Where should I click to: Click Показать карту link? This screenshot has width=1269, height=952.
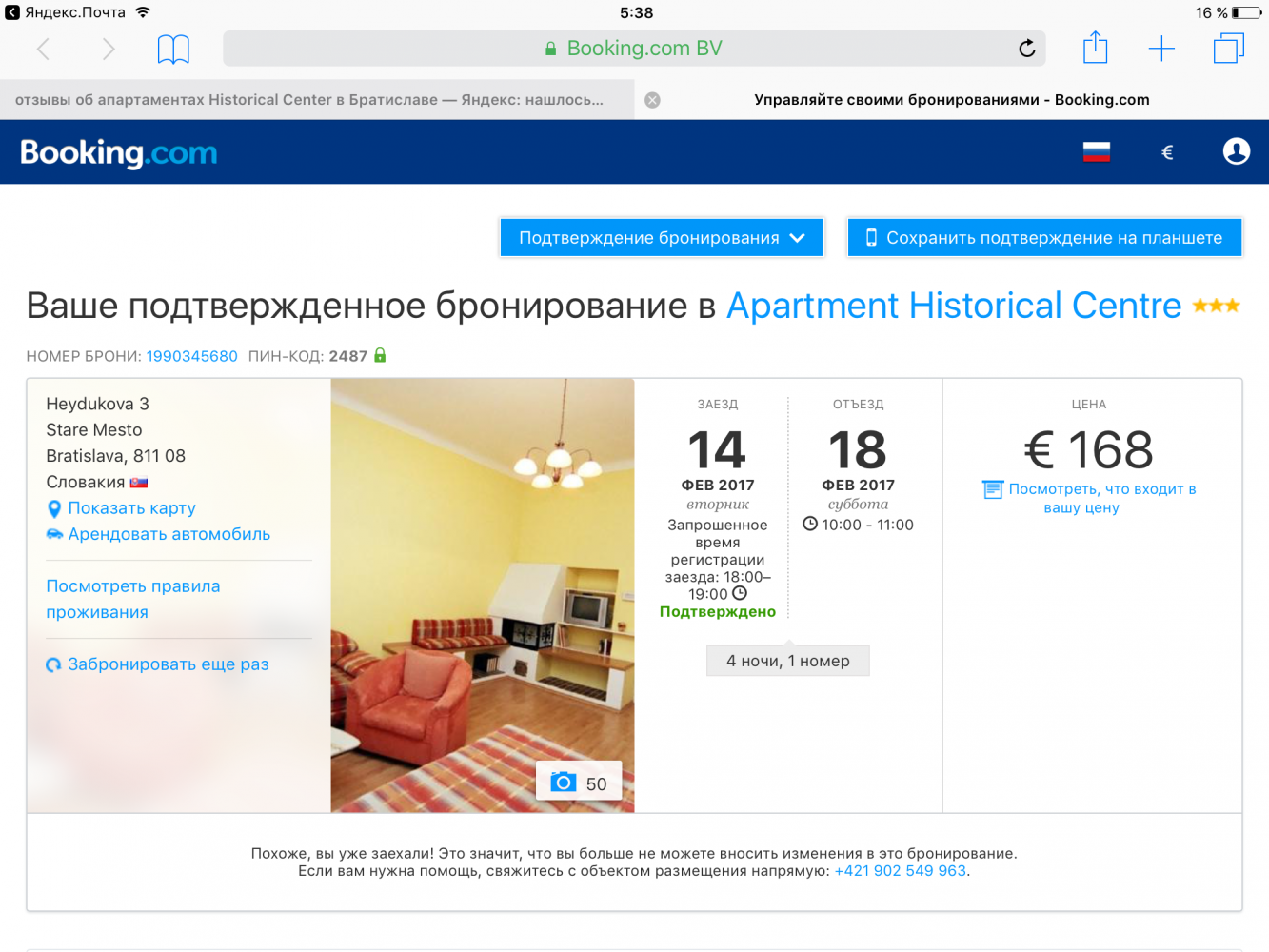point(131,508)
